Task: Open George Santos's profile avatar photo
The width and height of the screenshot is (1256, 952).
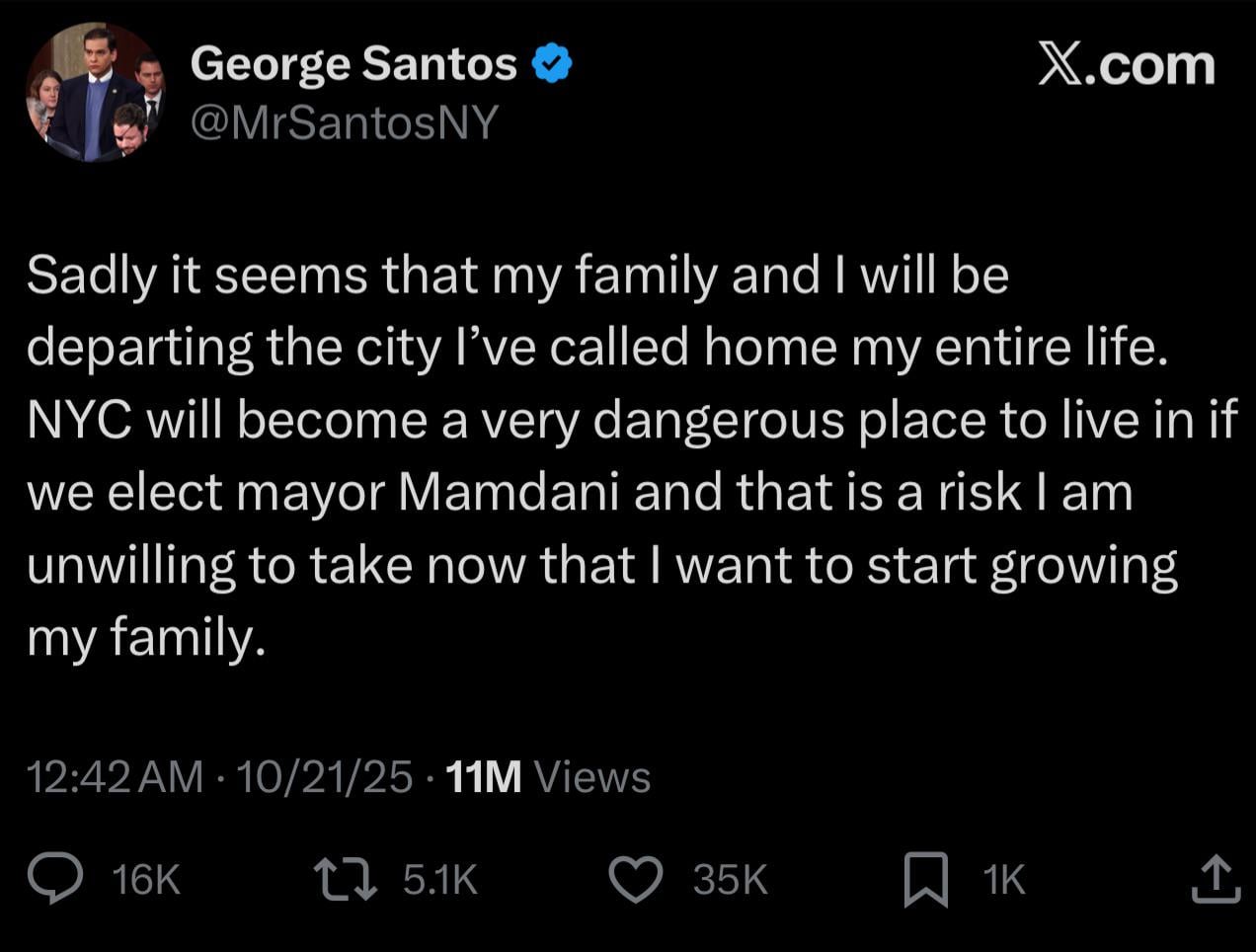Action: click(95, 93)
